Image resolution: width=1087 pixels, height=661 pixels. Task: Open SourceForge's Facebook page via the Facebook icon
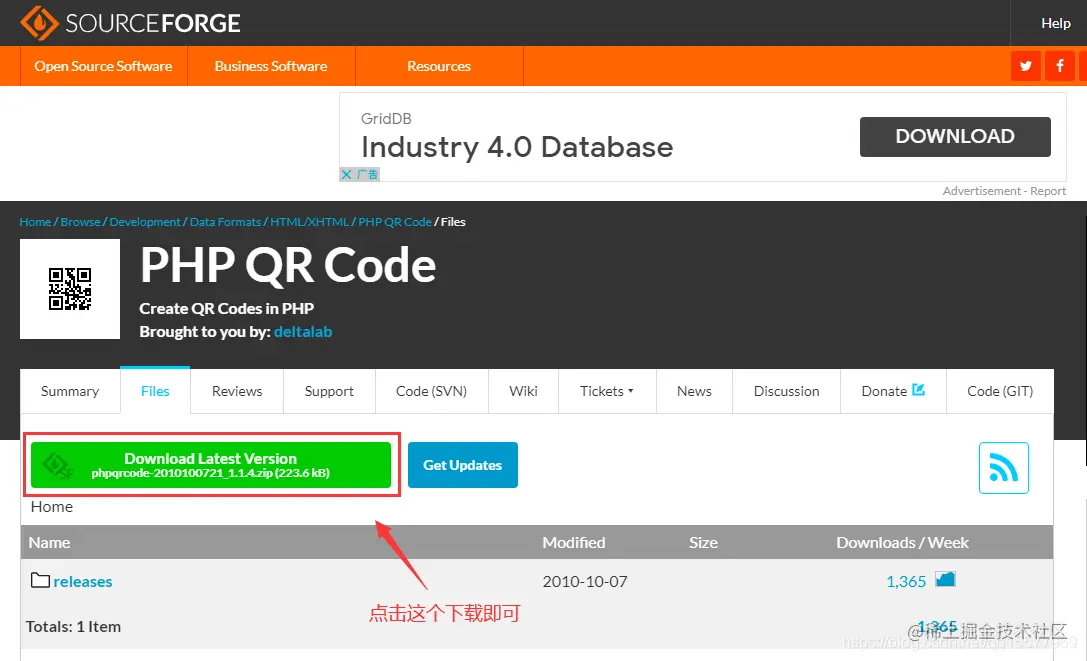(x=1060, y=65)
